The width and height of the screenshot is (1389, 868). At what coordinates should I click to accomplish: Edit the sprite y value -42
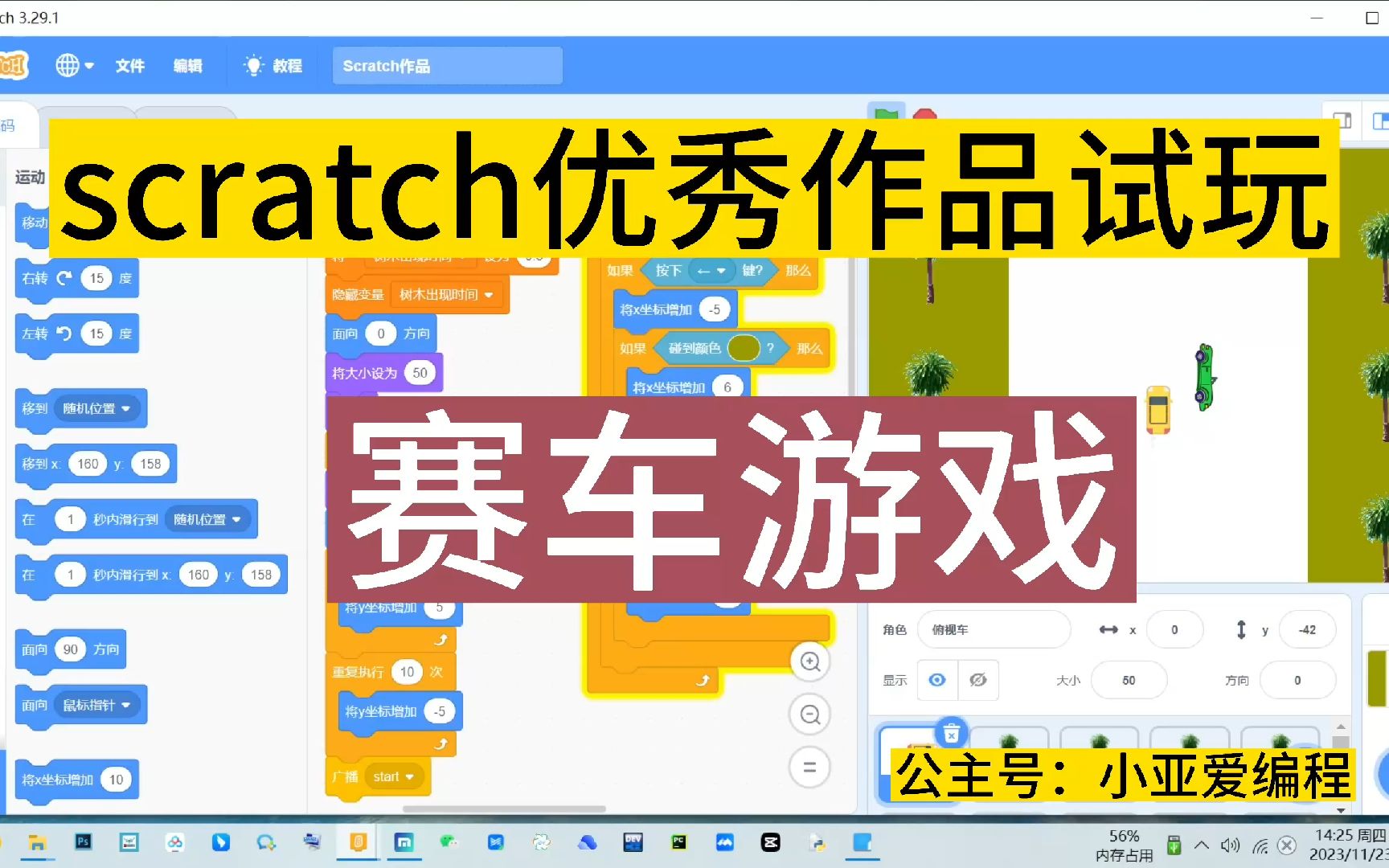click(x=1307, y=629)
